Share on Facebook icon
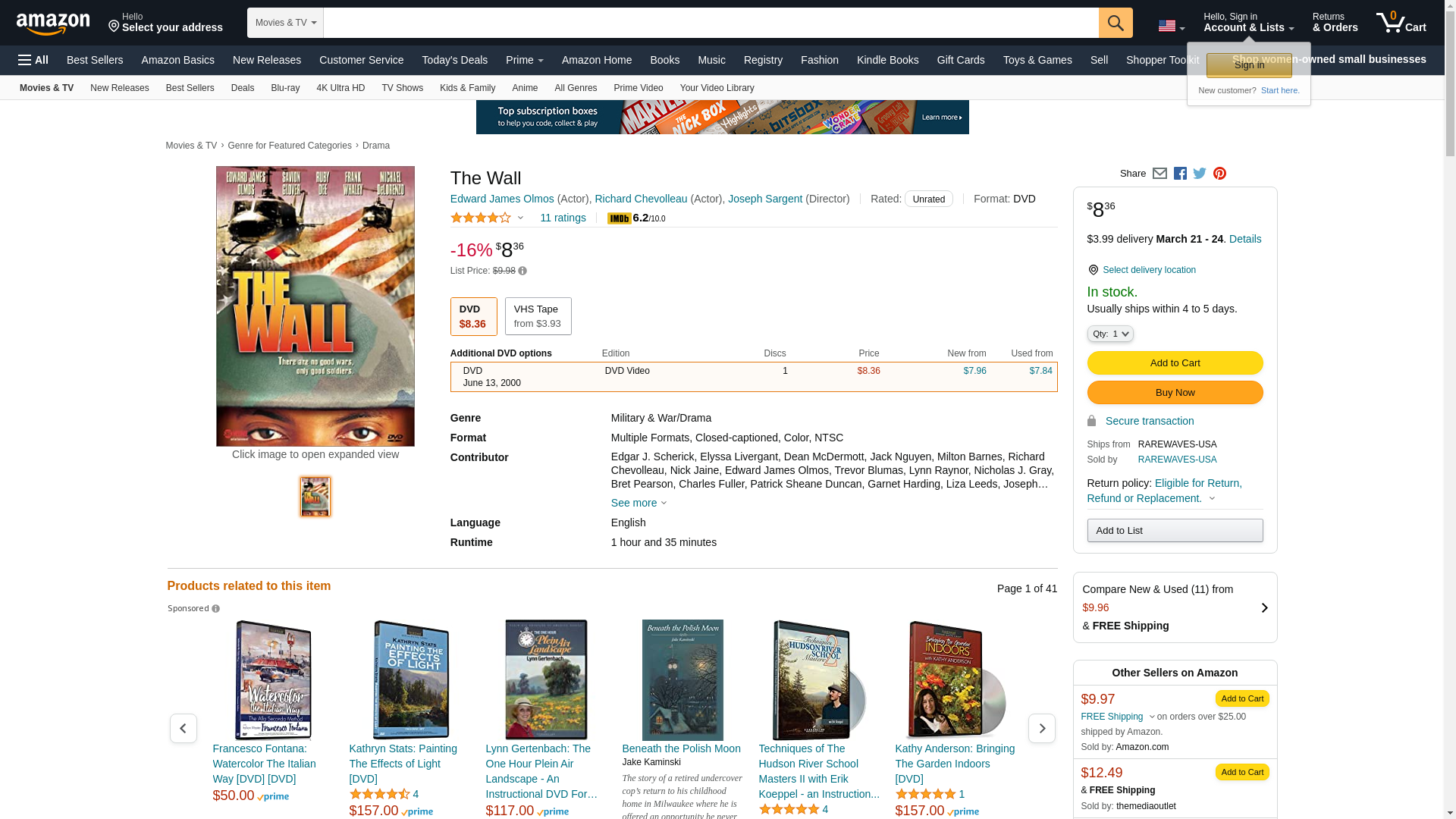The width and height of the screenshot is (1456, 819). pos(1180,174)
